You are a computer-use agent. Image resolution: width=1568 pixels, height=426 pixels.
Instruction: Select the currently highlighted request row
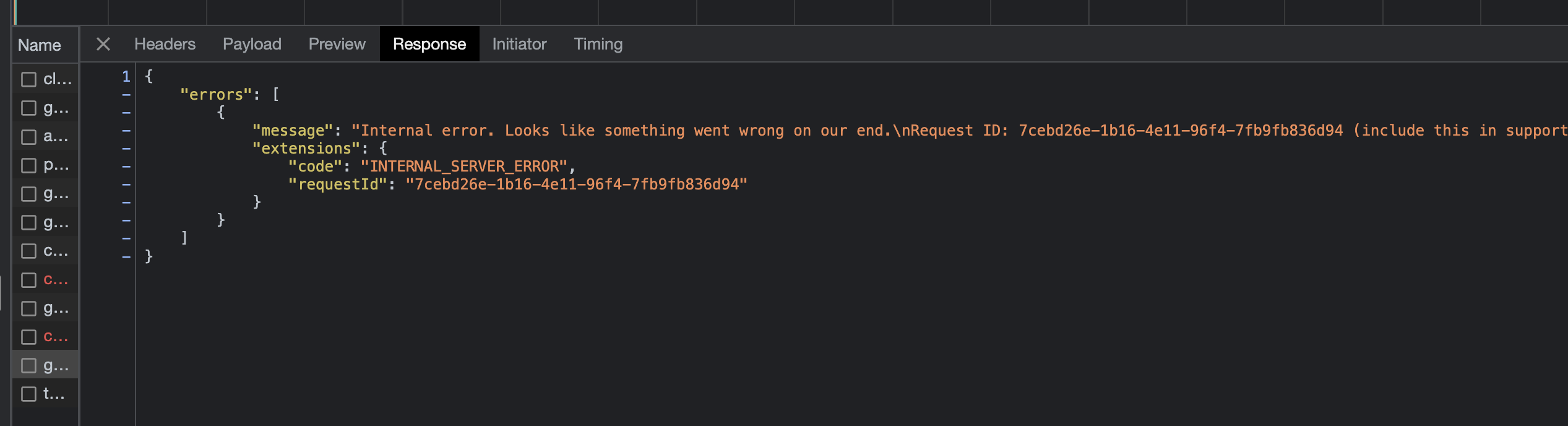56,365
